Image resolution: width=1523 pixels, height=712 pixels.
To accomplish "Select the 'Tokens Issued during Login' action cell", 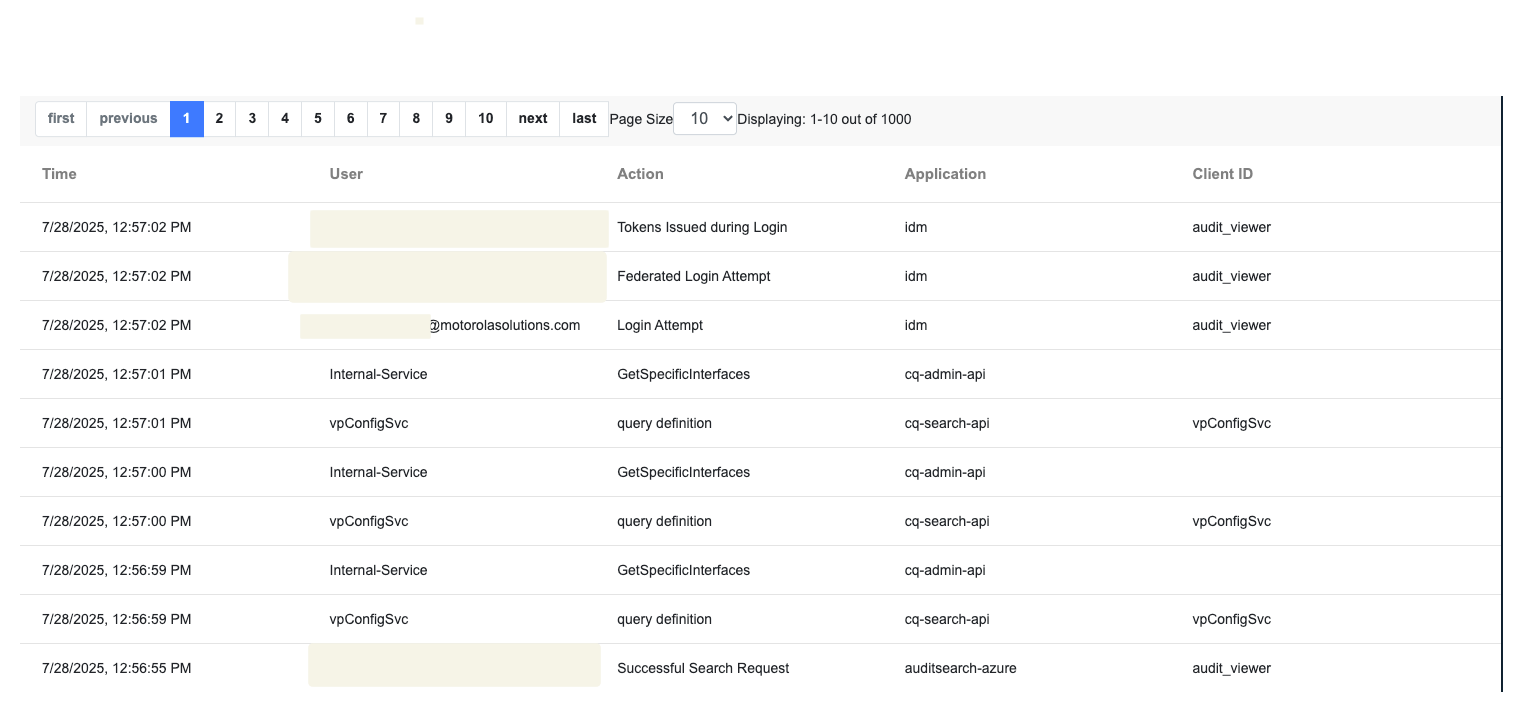I will pos(702,227).
